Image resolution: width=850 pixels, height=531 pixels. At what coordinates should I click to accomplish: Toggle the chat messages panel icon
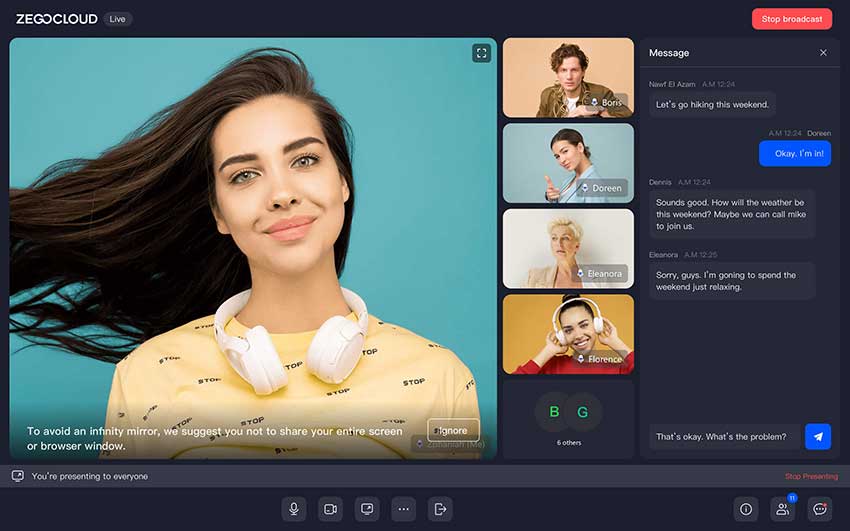(820, 509)
